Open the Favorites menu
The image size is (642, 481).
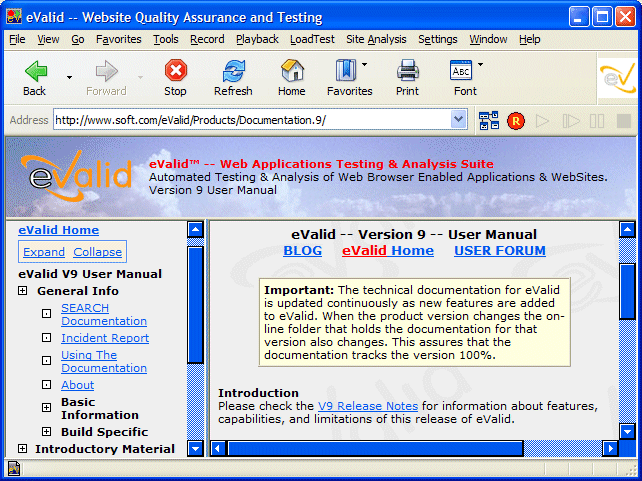click(x=119, y=39)
